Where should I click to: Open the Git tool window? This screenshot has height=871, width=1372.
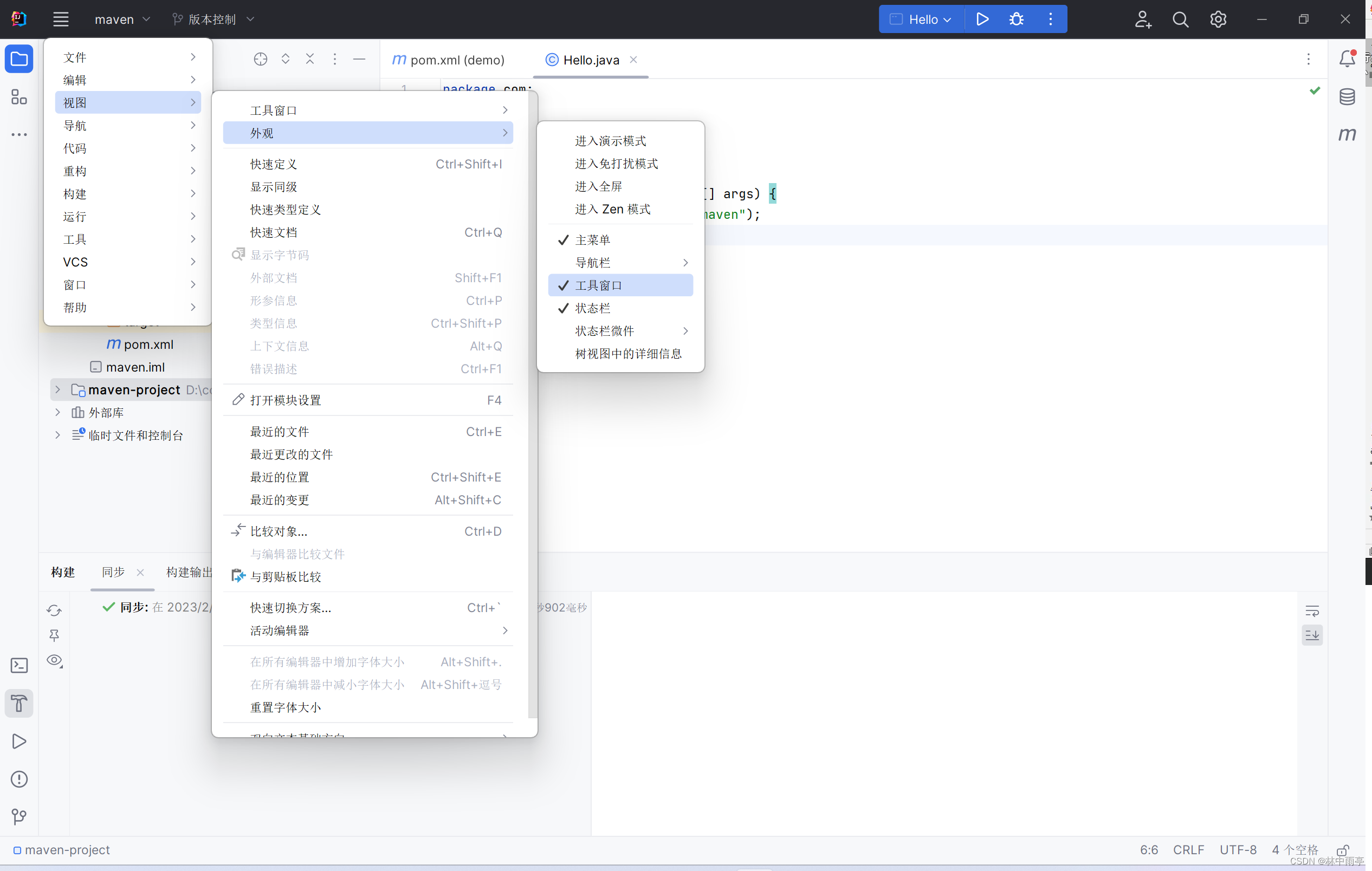tap(19, 817)
